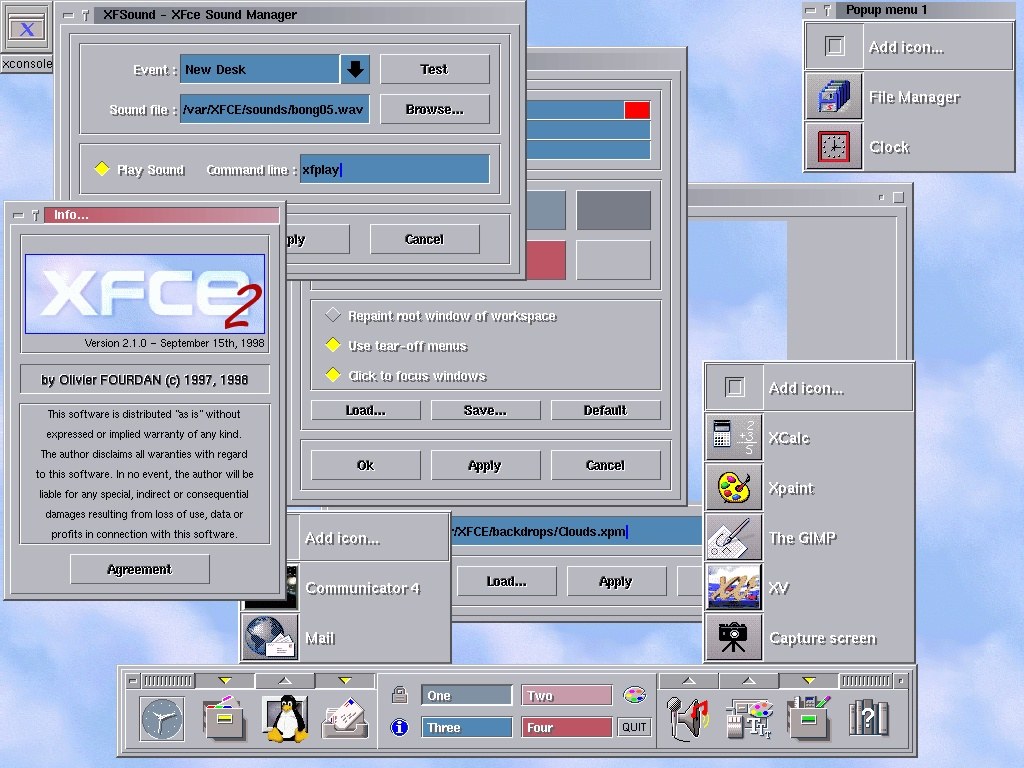Click the color palette setup icon
The height and width of the screenshot is (768, 1024).
tap(634, 695)
